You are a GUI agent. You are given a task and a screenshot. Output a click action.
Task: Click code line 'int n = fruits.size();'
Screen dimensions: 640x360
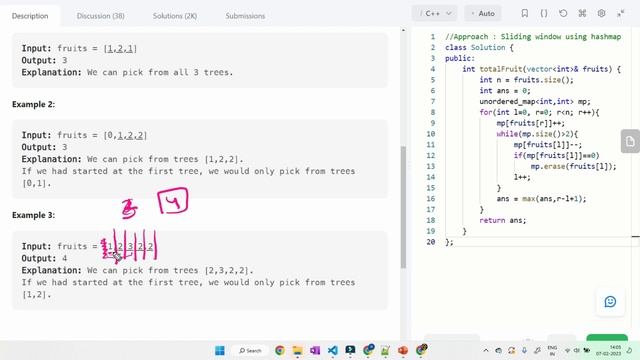point(527,80)
